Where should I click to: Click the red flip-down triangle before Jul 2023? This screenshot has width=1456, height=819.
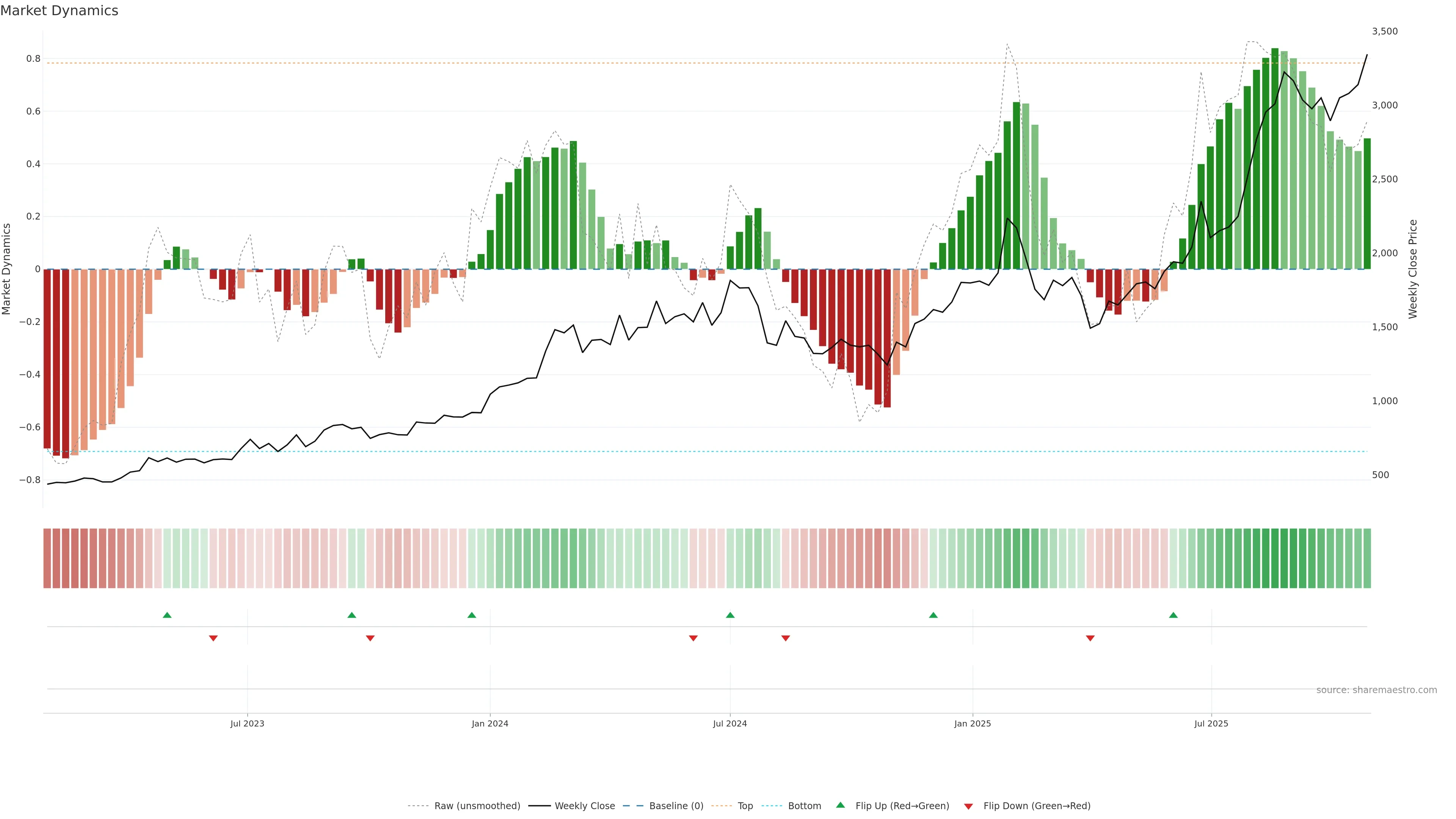point(213,638)
